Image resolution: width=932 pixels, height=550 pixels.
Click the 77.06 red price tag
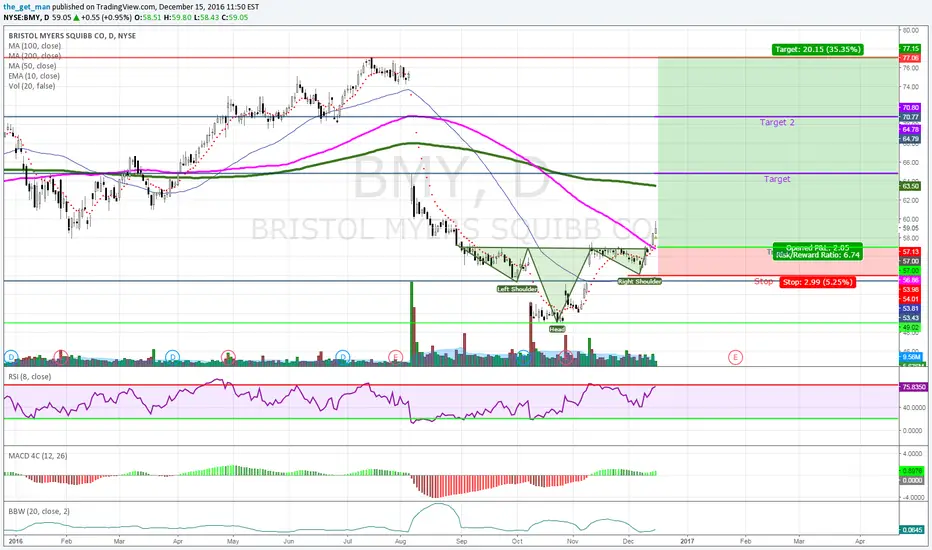point(911,58)
